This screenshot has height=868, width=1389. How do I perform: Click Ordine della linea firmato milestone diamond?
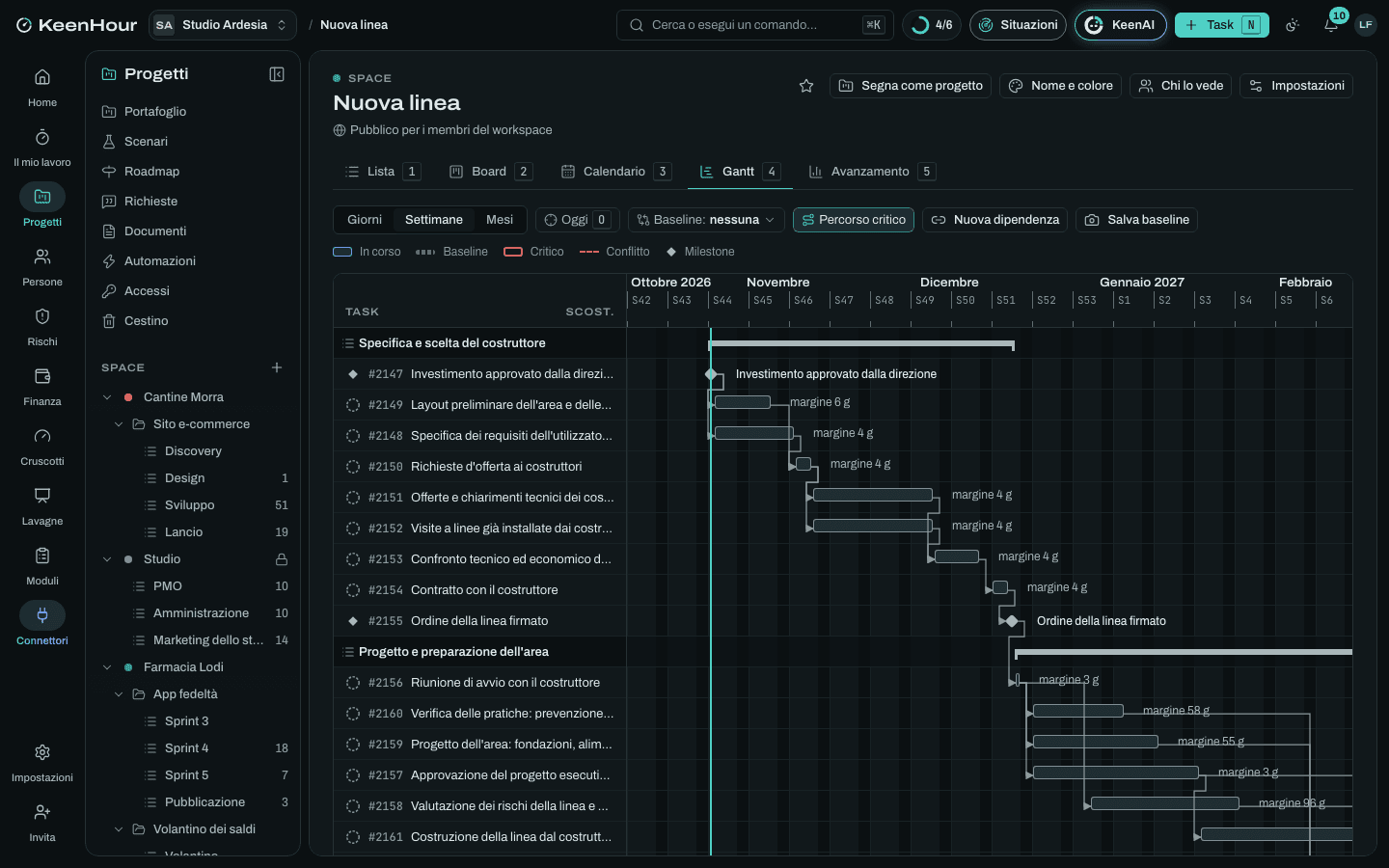coord(1012,621)
